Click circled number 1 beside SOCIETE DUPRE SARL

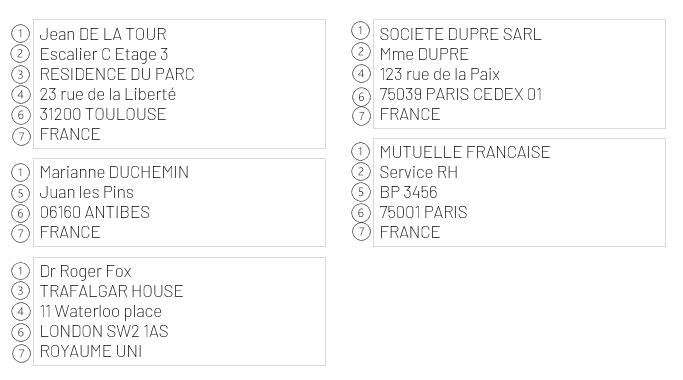point(360,31)
